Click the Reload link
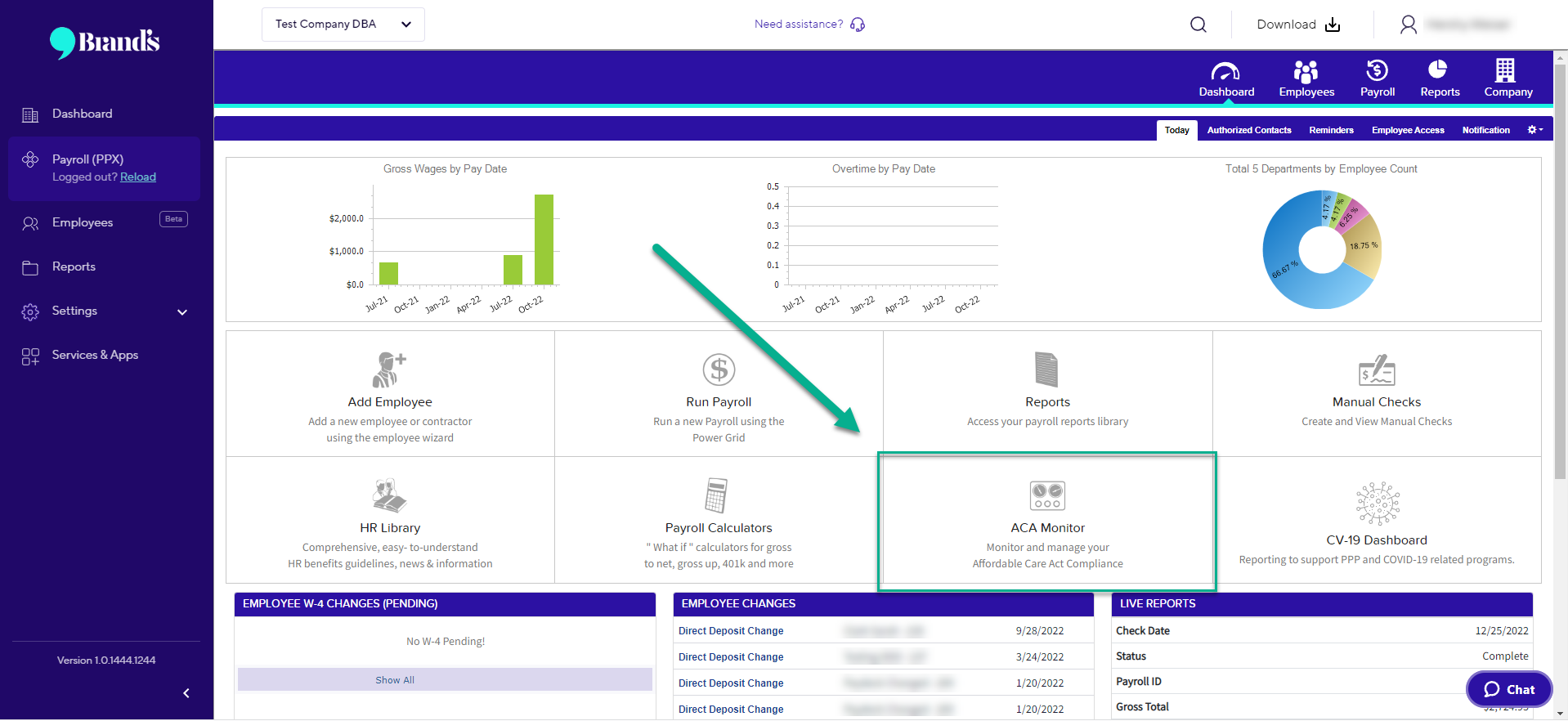 (138, 177)
